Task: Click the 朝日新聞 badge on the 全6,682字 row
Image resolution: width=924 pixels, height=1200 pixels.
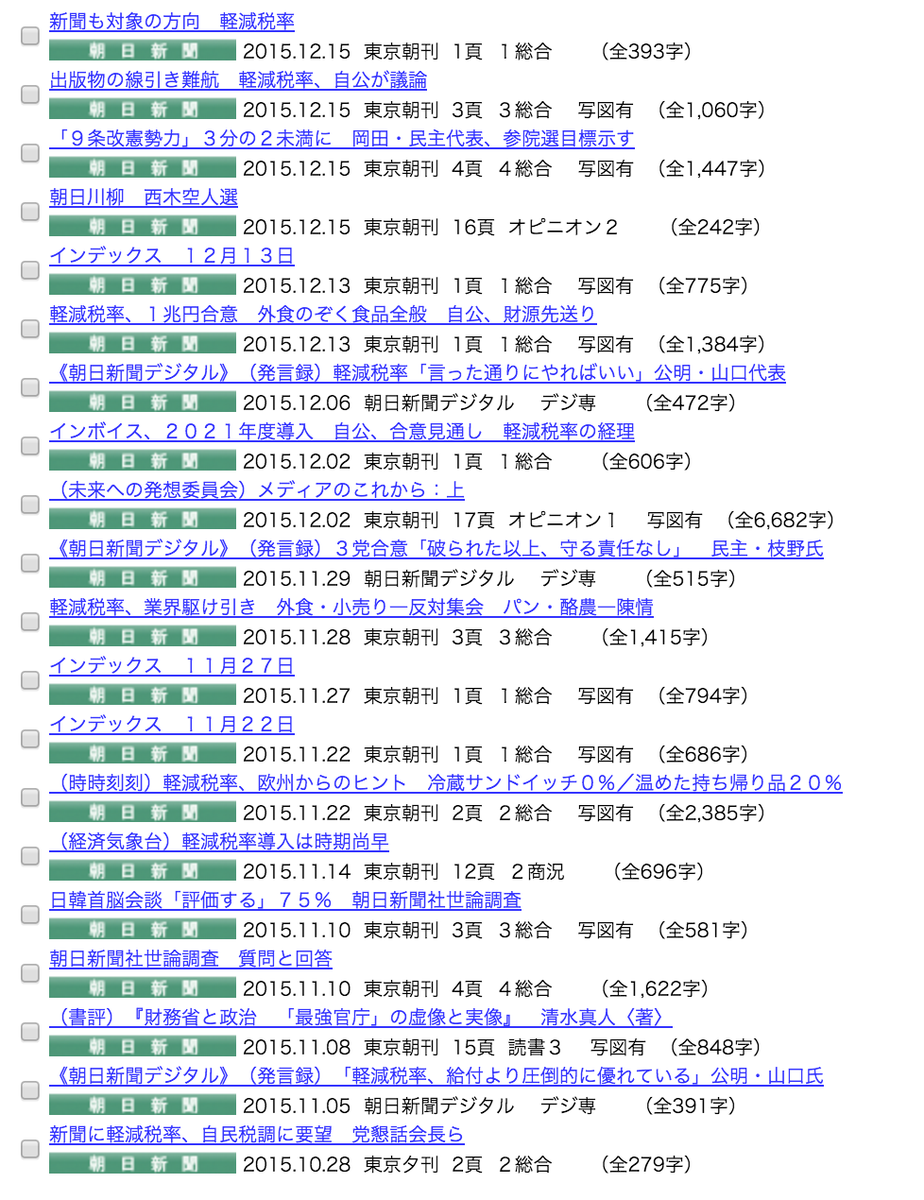Action: [143, 519]
